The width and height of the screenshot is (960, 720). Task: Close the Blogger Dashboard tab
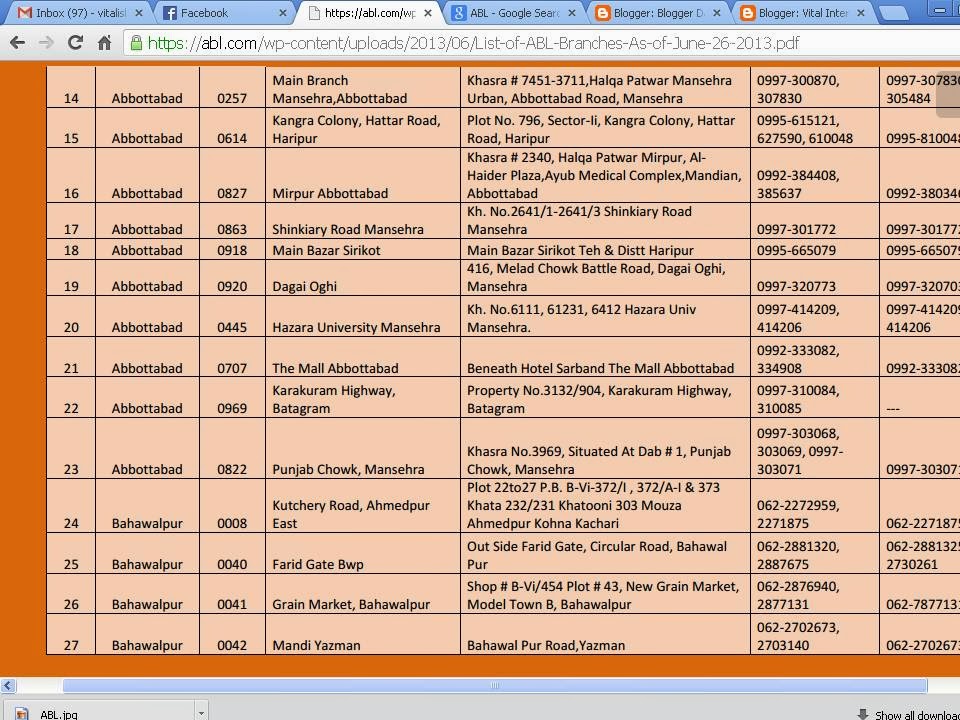tap(716, 13)
